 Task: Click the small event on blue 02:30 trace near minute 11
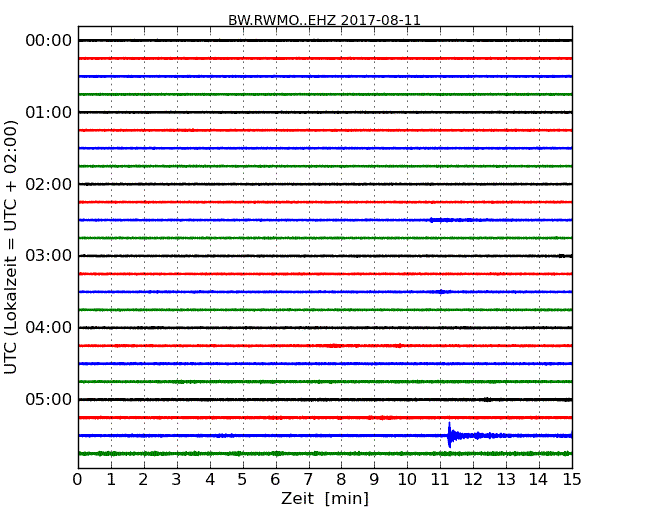pyautogui.click(x=451, y=220)
